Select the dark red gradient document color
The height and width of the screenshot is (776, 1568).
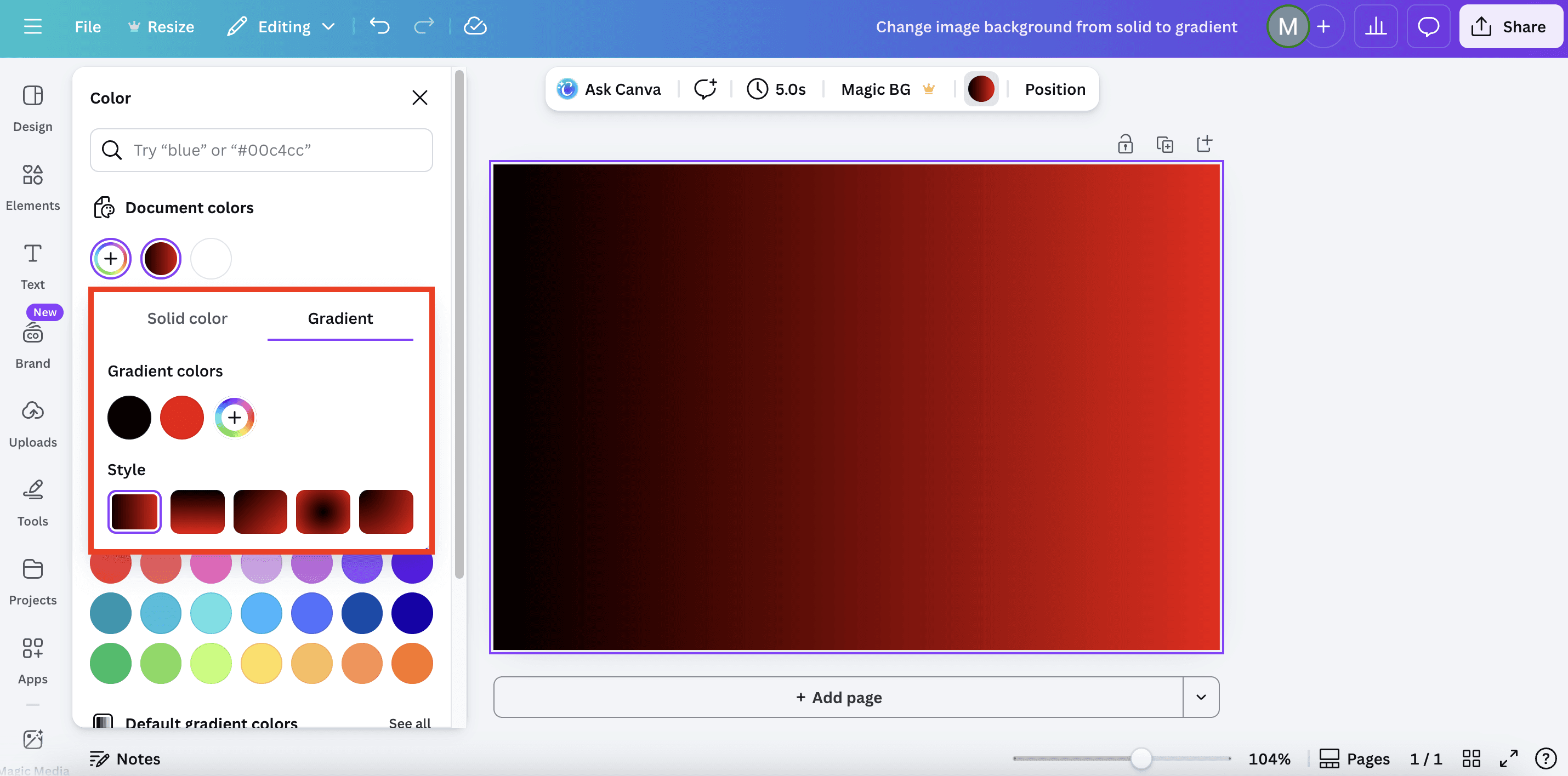click(x=161, y=258)
